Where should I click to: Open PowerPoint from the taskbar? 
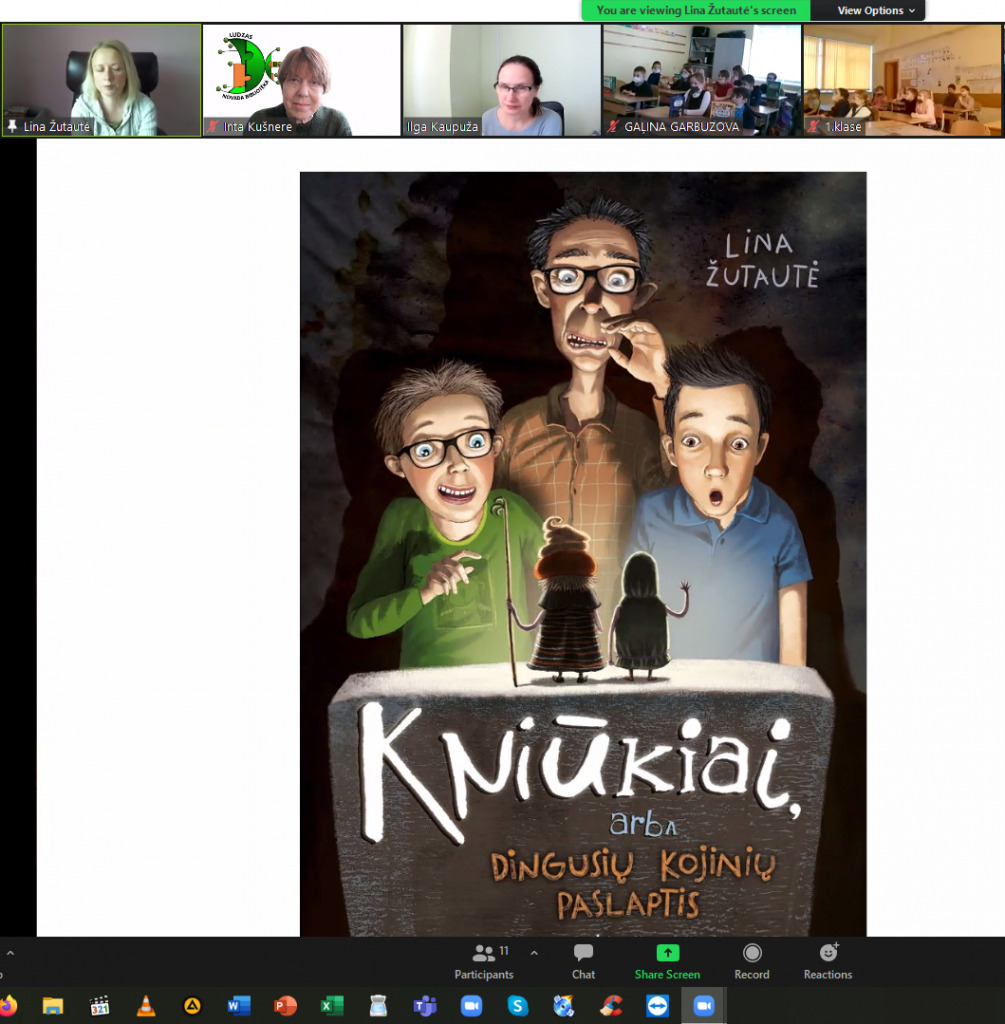[x=285, y=1006]
